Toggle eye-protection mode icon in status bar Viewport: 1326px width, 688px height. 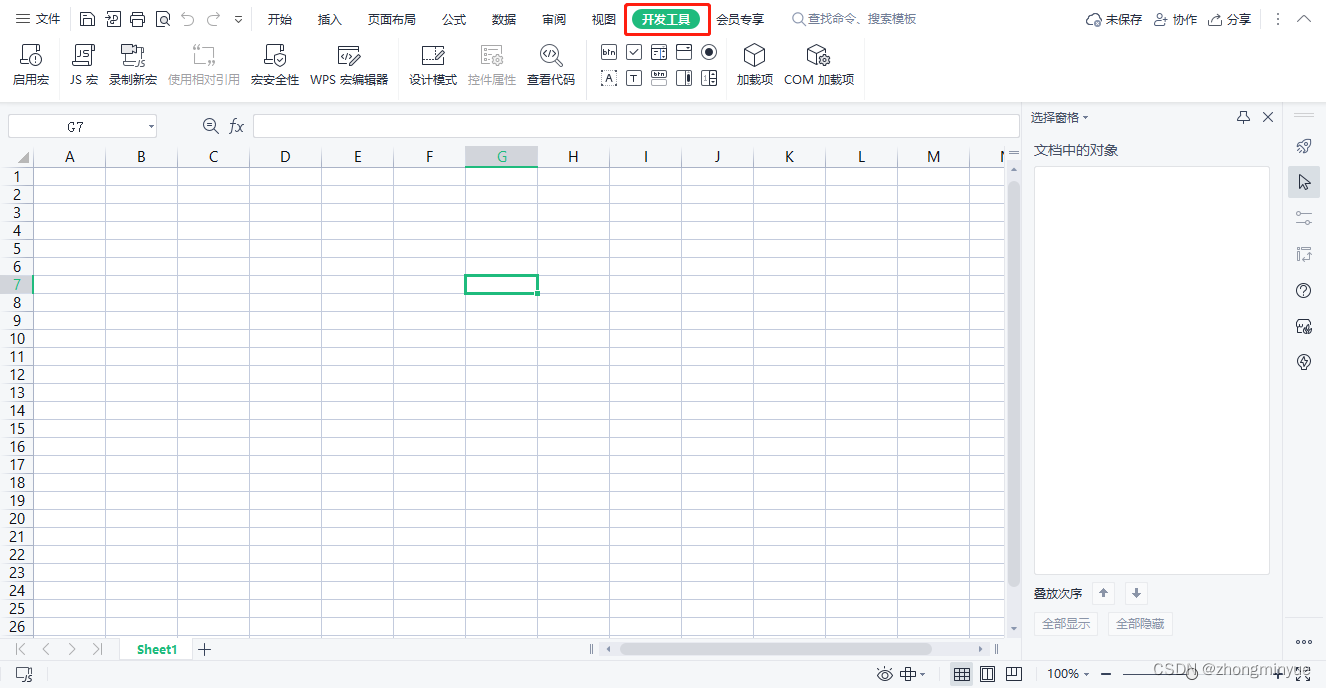click(x=884, y=674)
